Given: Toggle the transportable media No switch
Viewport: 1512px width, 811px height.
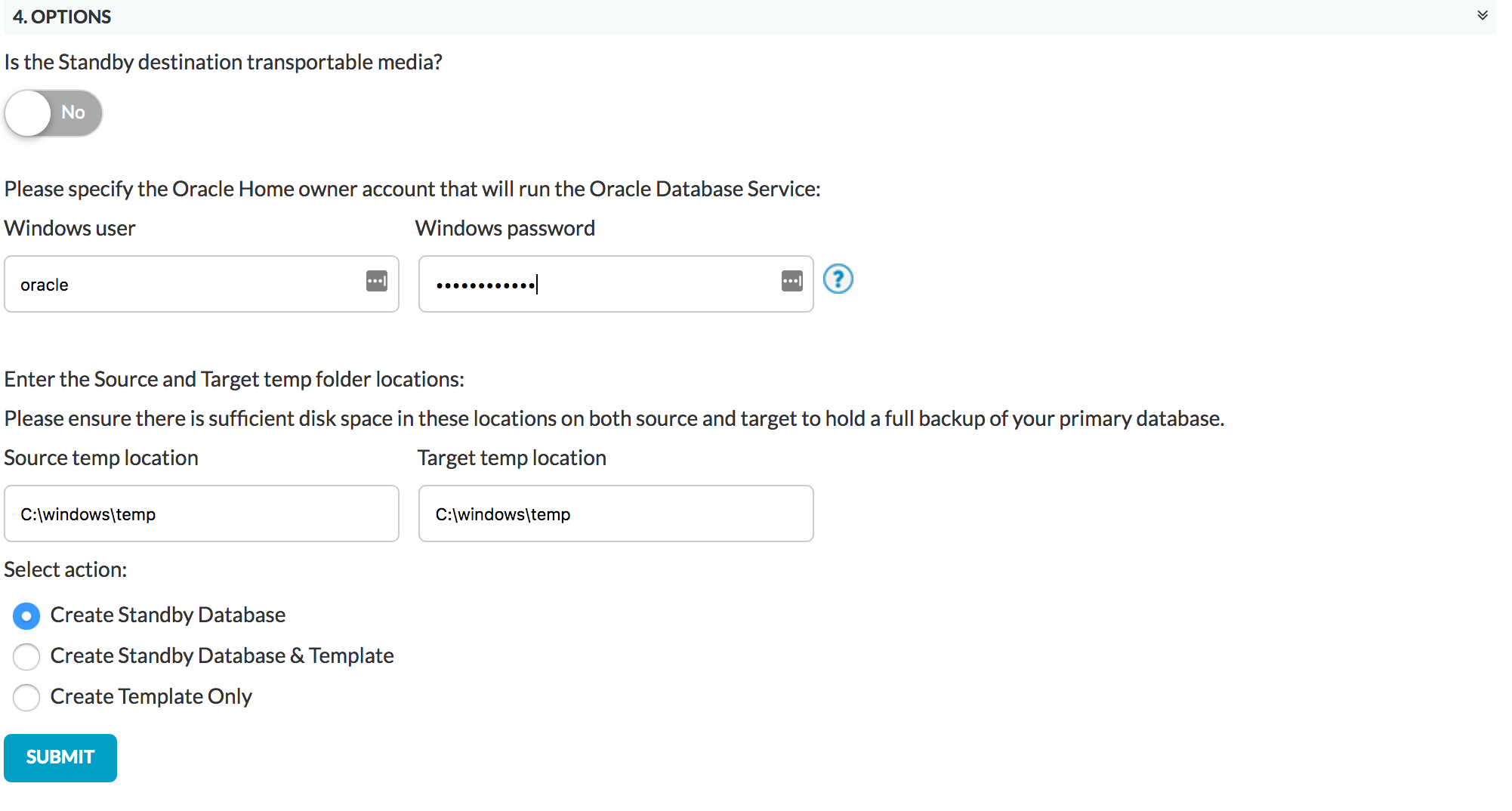Looking at the screenshot, I should [54, 113].
